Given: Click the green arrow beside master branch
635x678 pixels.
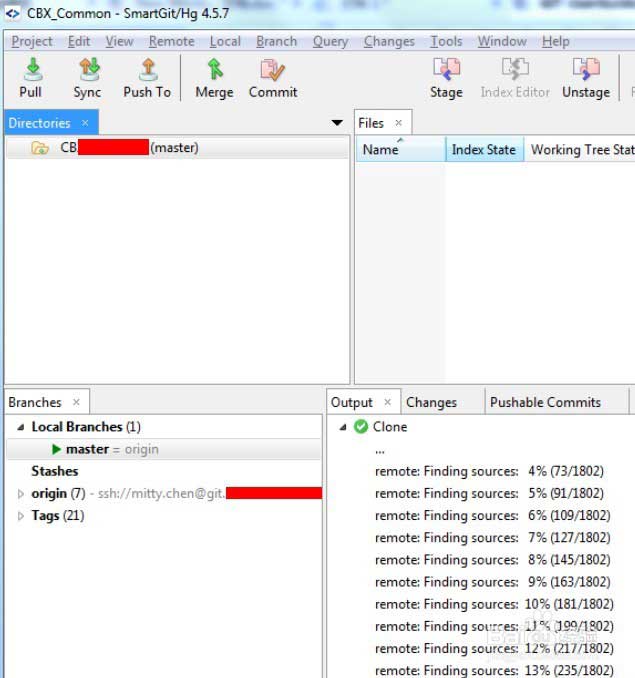Looking at the screenshot, I should [56, 449].
